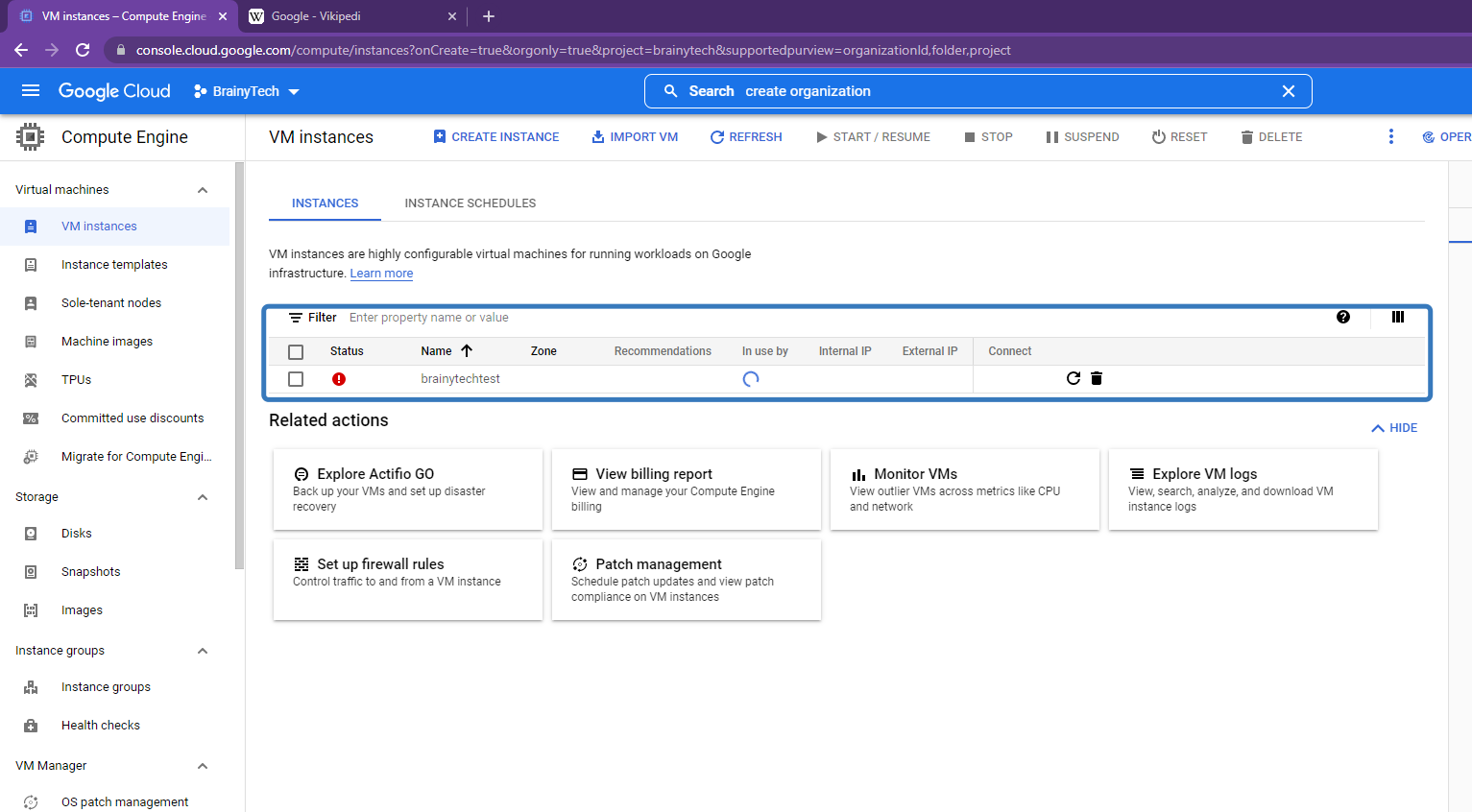
Task: Switch to the Instance Schedules tab
Action: pos(471,203)
